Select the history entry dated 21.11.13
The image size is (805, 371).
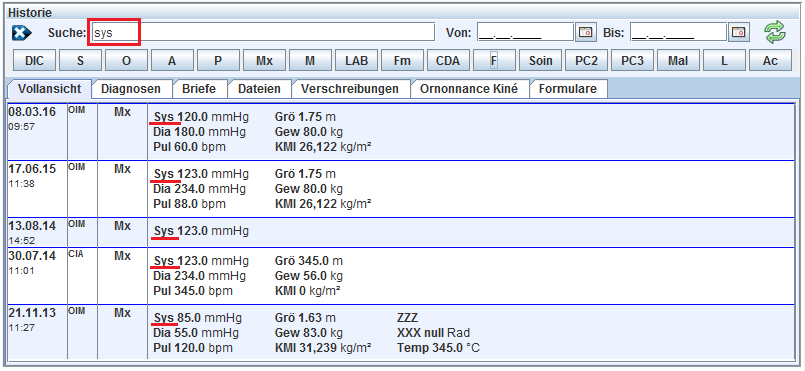pos(401,332)
